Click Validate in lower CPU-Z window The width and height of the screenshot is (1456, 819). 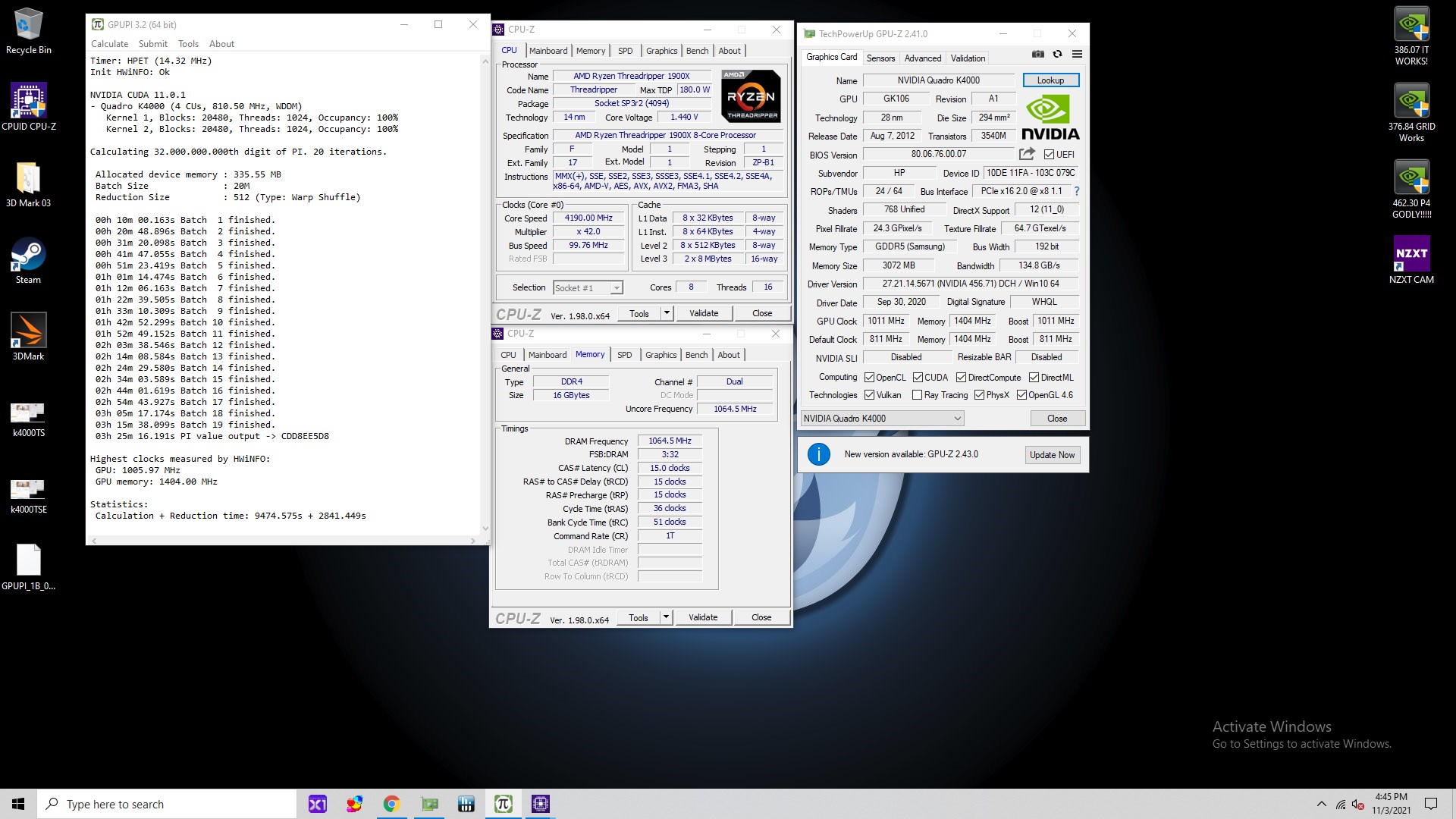tap(703, 617)
